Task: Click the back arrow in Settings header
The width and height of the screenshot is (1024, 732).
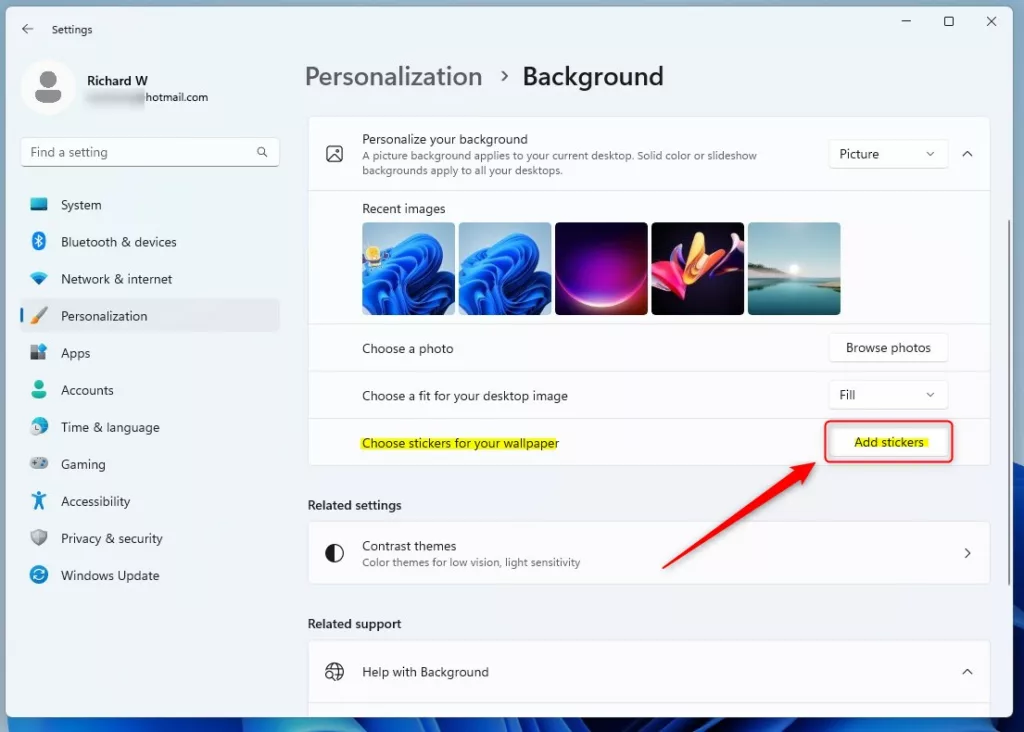Action: tap(27, 29)
